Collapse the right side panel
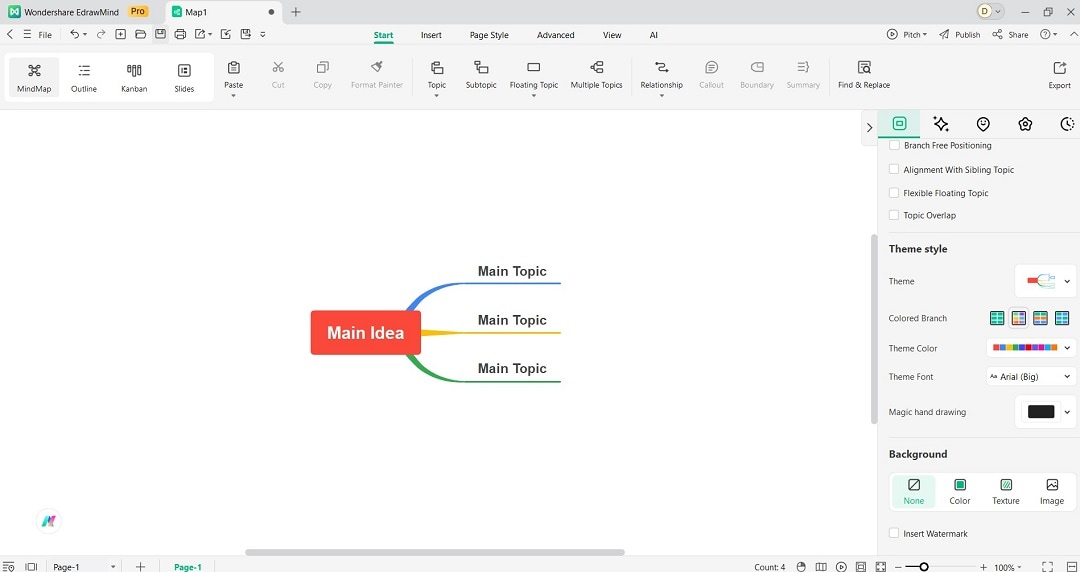Screen dimensions: 1080x572 click(869, 127)
